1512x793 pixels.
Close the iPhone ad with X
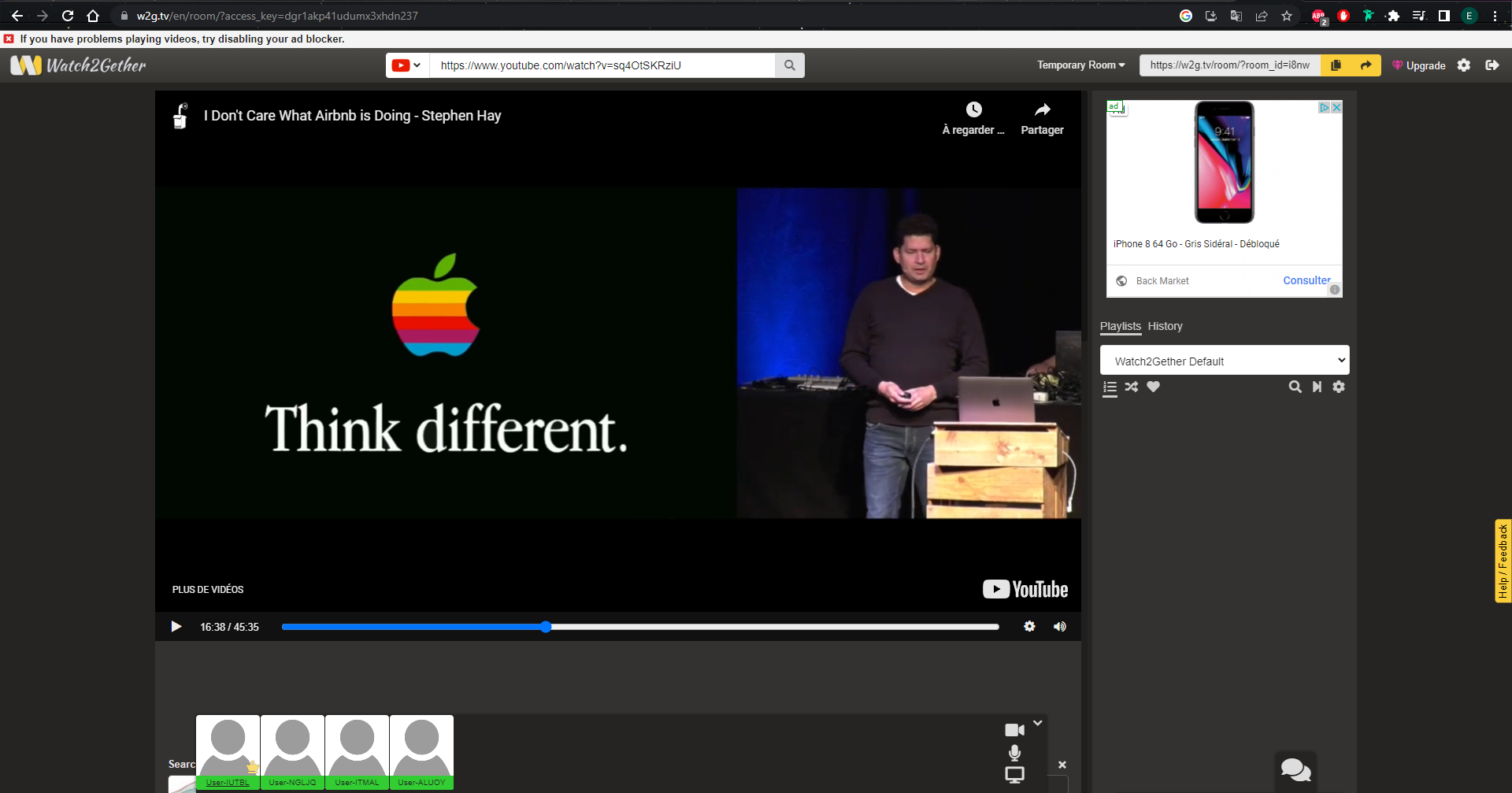tap(1336, 108)
